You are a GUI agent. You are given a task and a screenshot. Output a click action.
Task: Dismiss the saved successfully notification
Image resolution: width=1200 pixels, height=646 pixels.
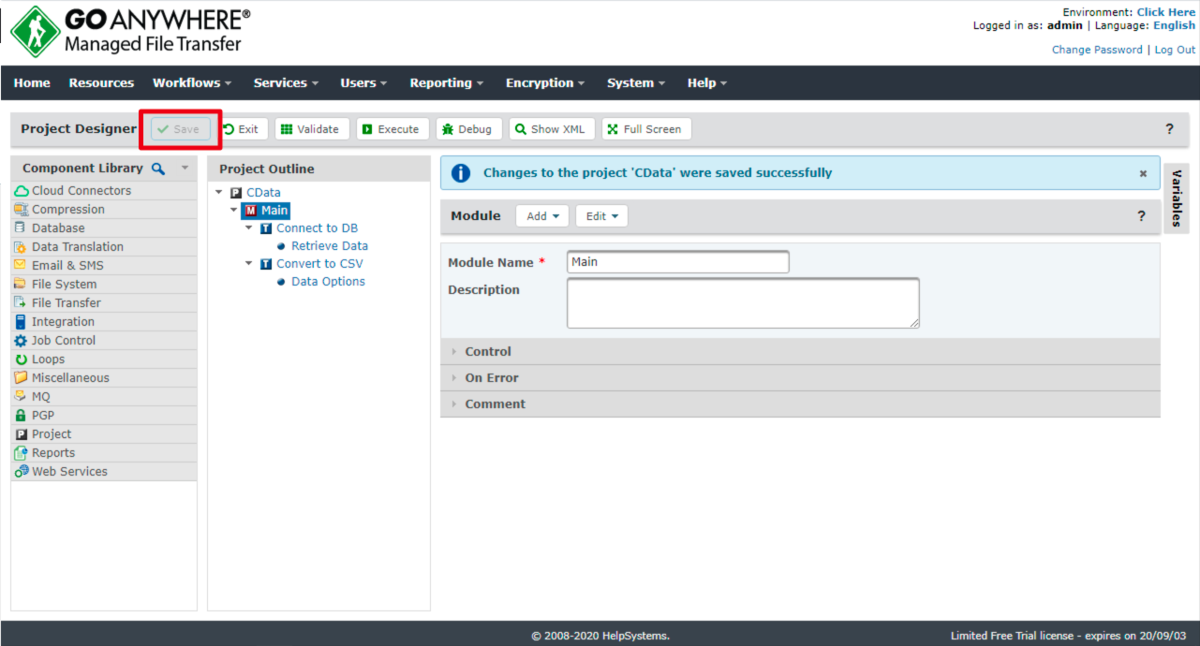(1143, 173)
